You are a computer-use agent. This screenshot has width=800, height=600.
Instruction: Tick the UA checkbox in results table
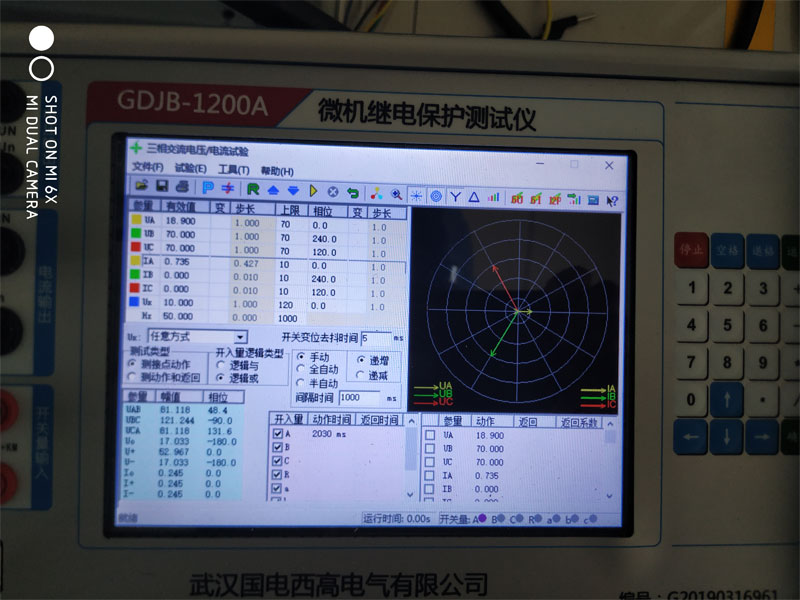pos(429,435)
